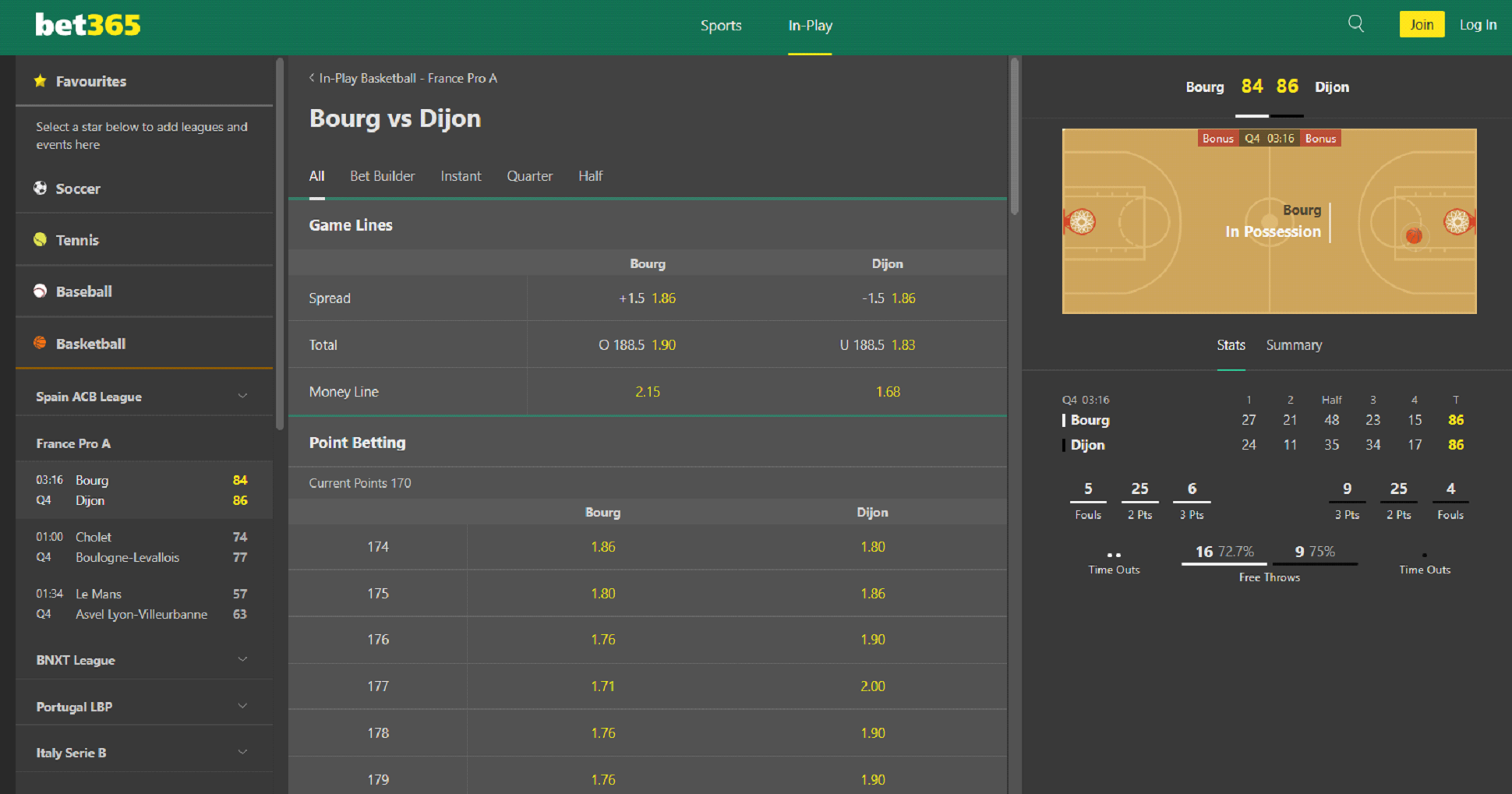Click the Favourites star icon
The height and width of the screenshot is (794, 1512).
tap(40, 80)
